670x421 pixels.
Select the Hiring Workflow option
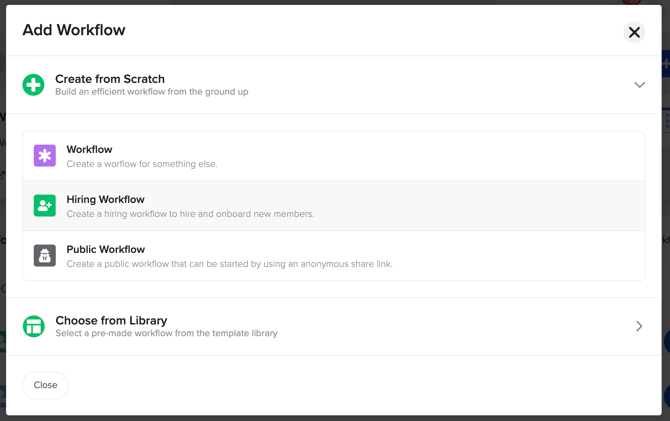(334, 206)
